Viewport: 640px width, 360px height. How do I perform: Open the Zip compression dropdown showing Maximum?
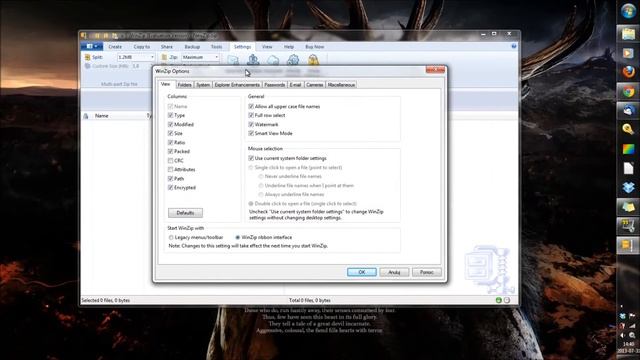[x=200, y=57]
